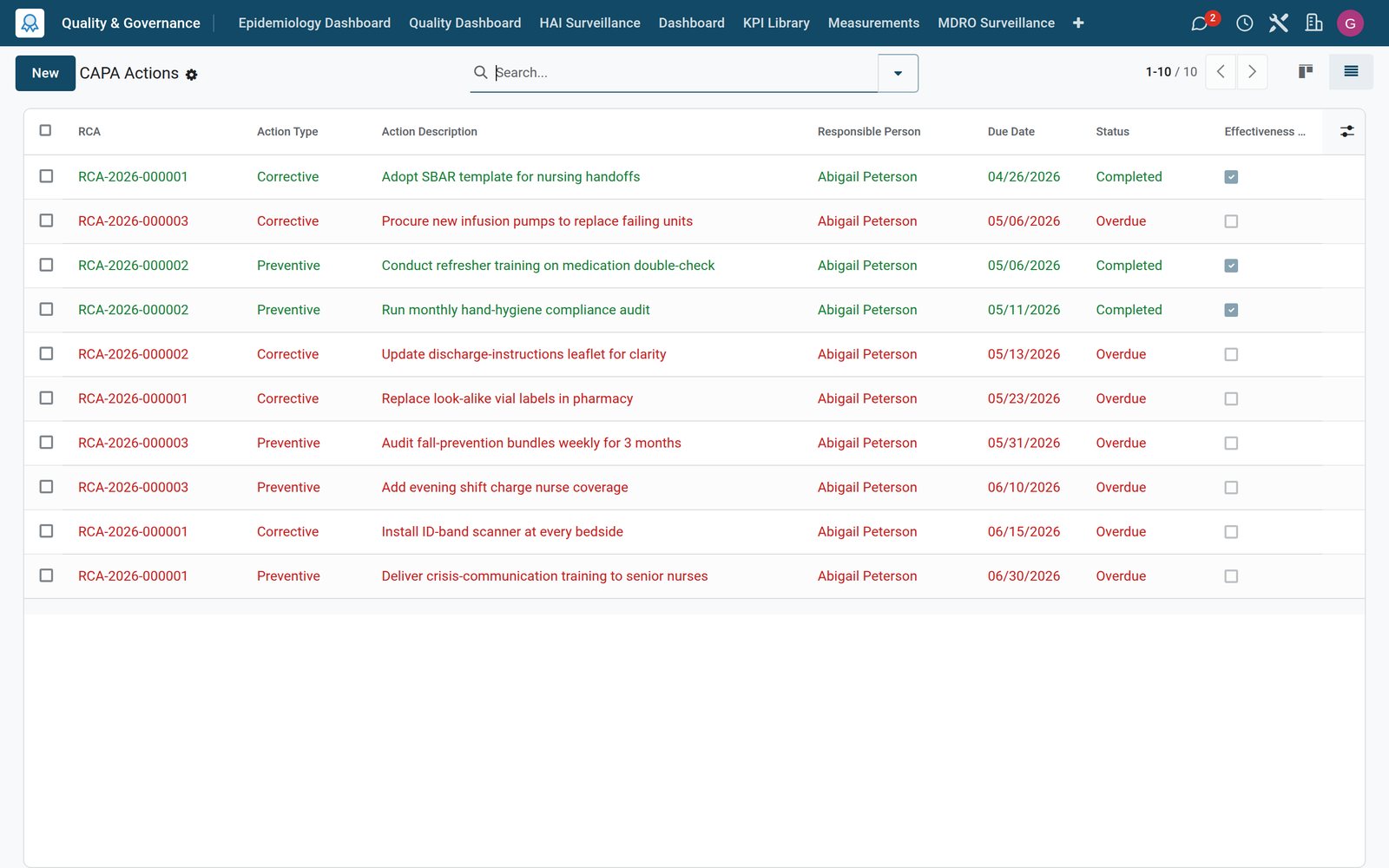The image size is (1389, 868).
Task: Open the MDRO Surveillance menu
Action: coord(996,23)
